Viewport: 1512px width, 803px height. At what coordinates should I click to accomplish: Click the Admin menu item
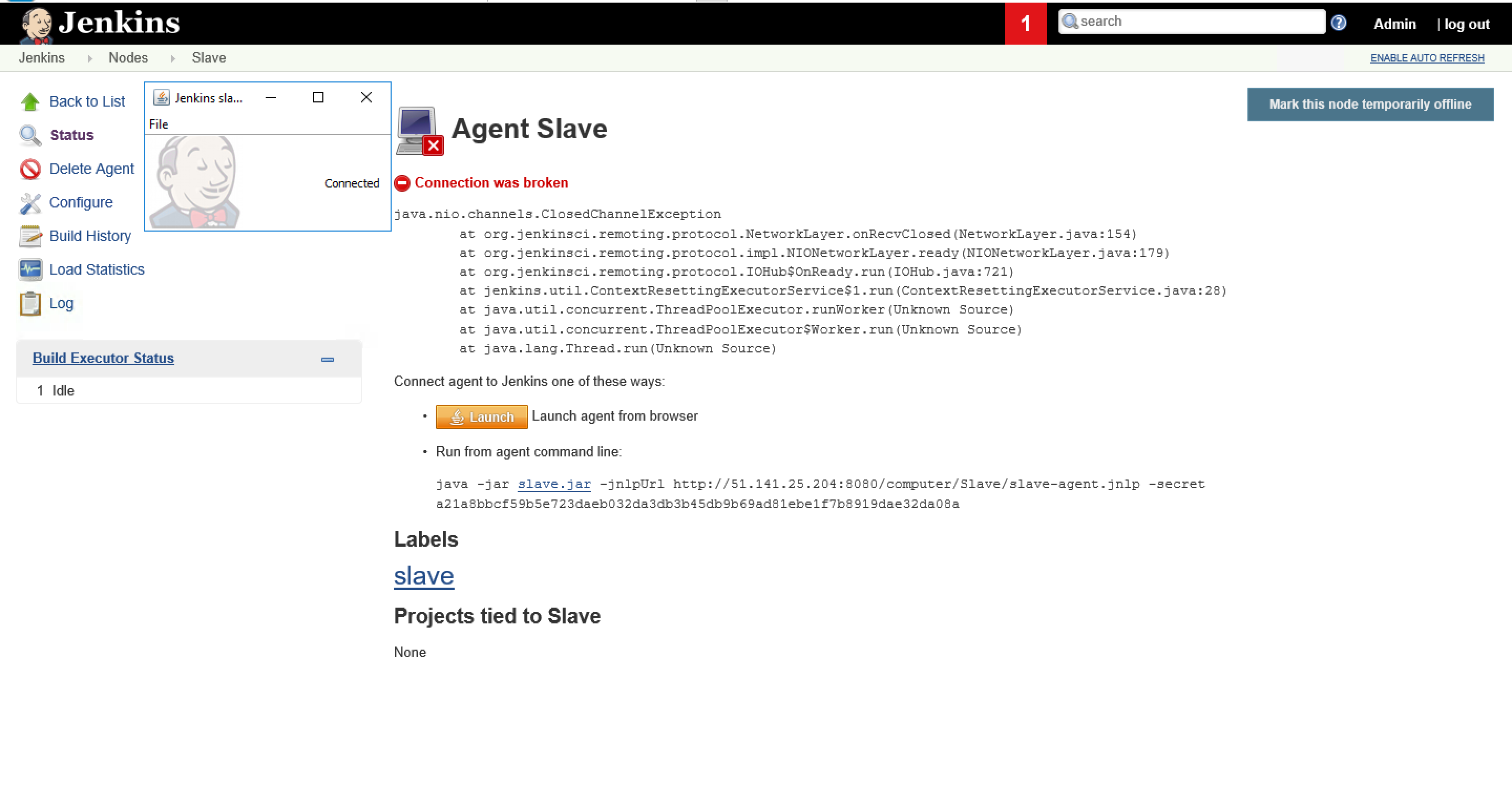[x=1395, y=23]
